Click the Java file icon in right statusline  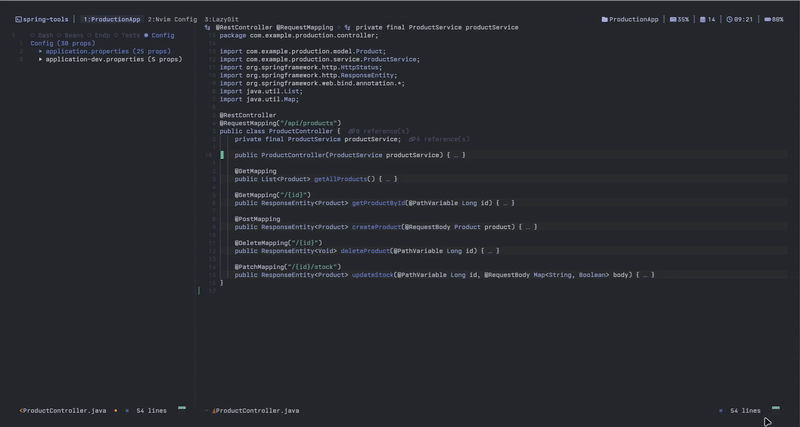coord(214,411)
